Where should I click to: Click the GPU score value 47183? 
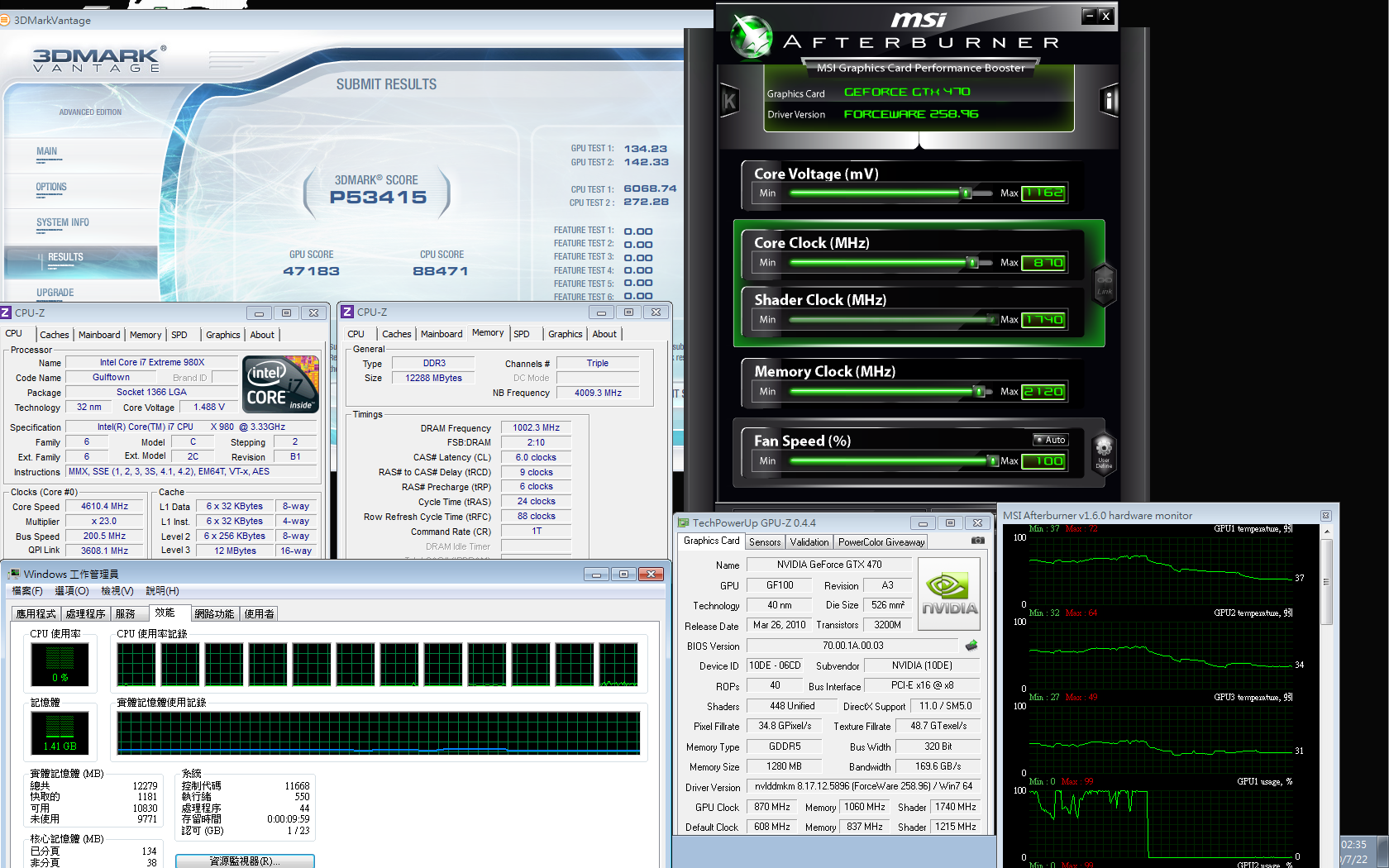pos(311,271)
